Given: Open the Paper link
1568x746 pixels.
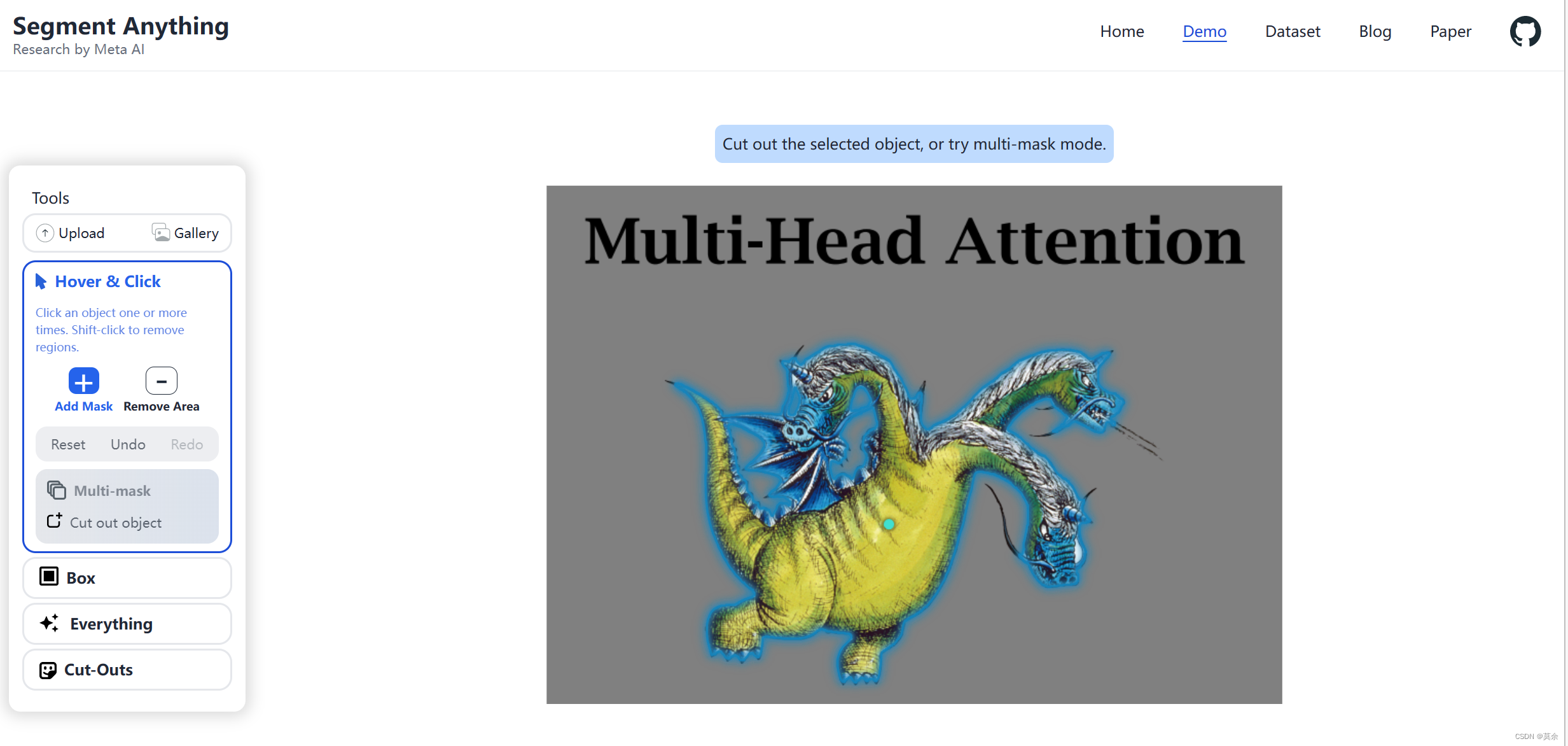Looking at the screenshot, I should [x=1451, y=31].
